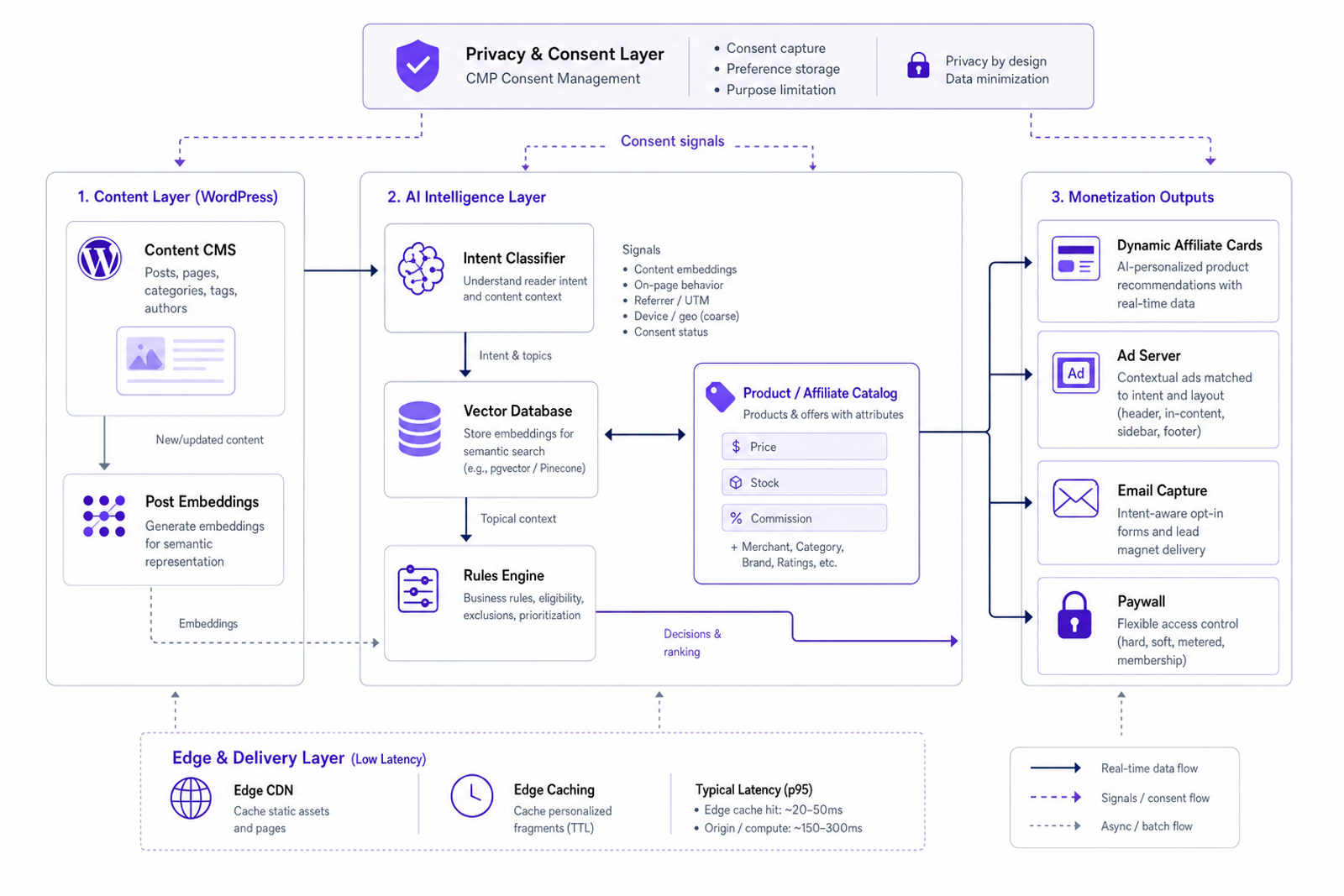Click the '1. Content Layer (WordPress)' heading
The width and height of the screenshot is (1344, 896).
click(177, 196)
